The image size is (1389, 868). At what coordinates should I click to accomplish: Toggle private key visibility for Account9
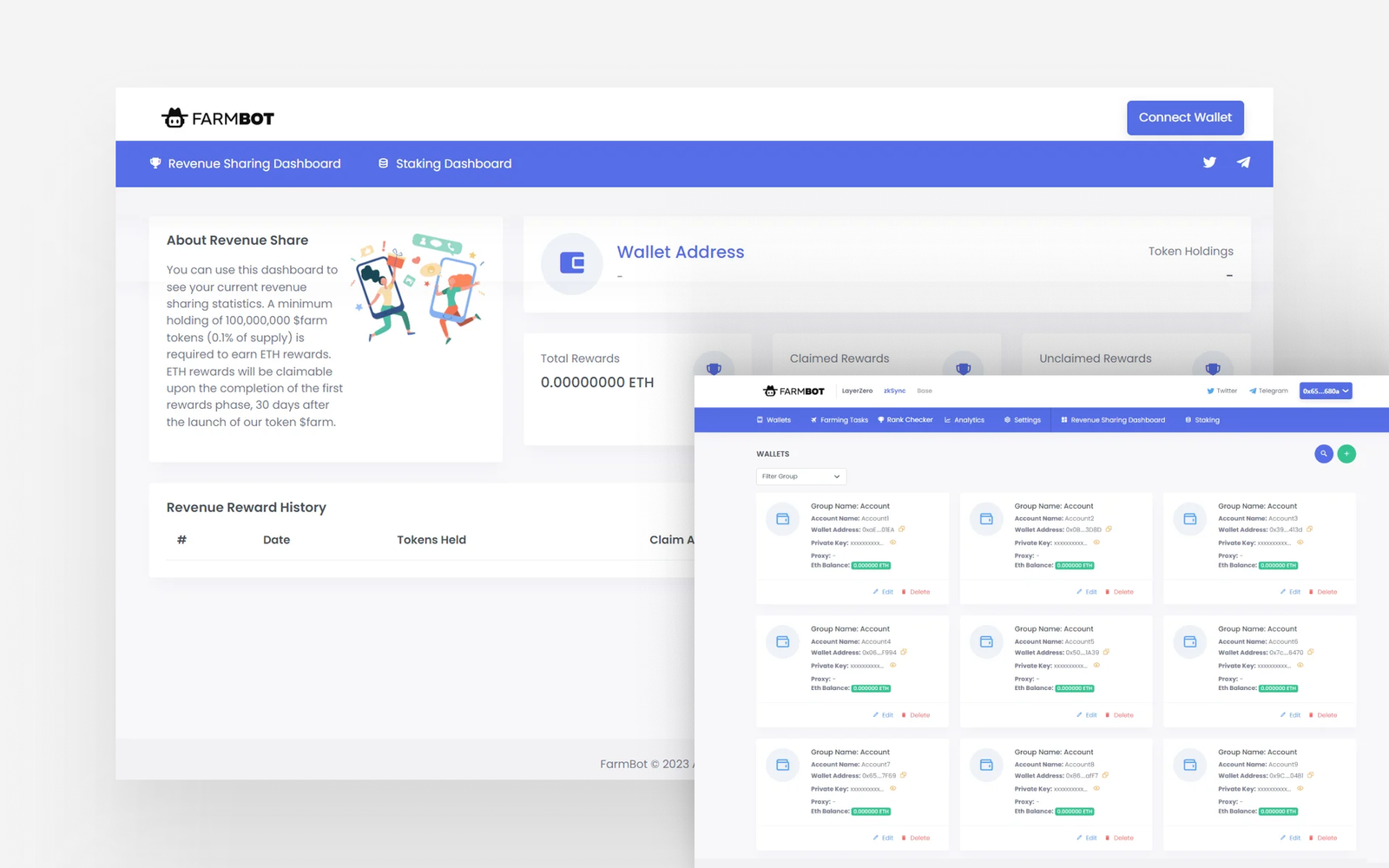1300,789
